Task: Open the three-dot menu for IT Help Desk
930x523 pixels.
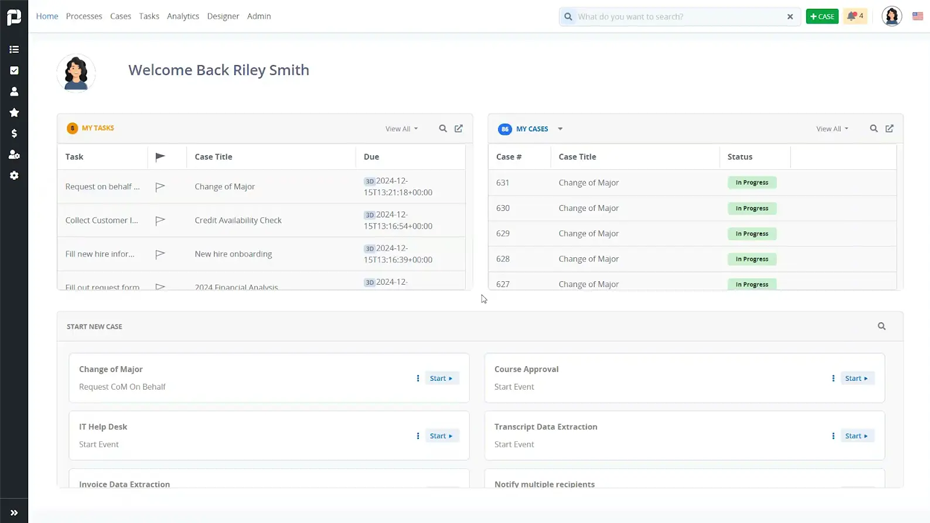Action: pyautogui.click(x=418, y=436)
